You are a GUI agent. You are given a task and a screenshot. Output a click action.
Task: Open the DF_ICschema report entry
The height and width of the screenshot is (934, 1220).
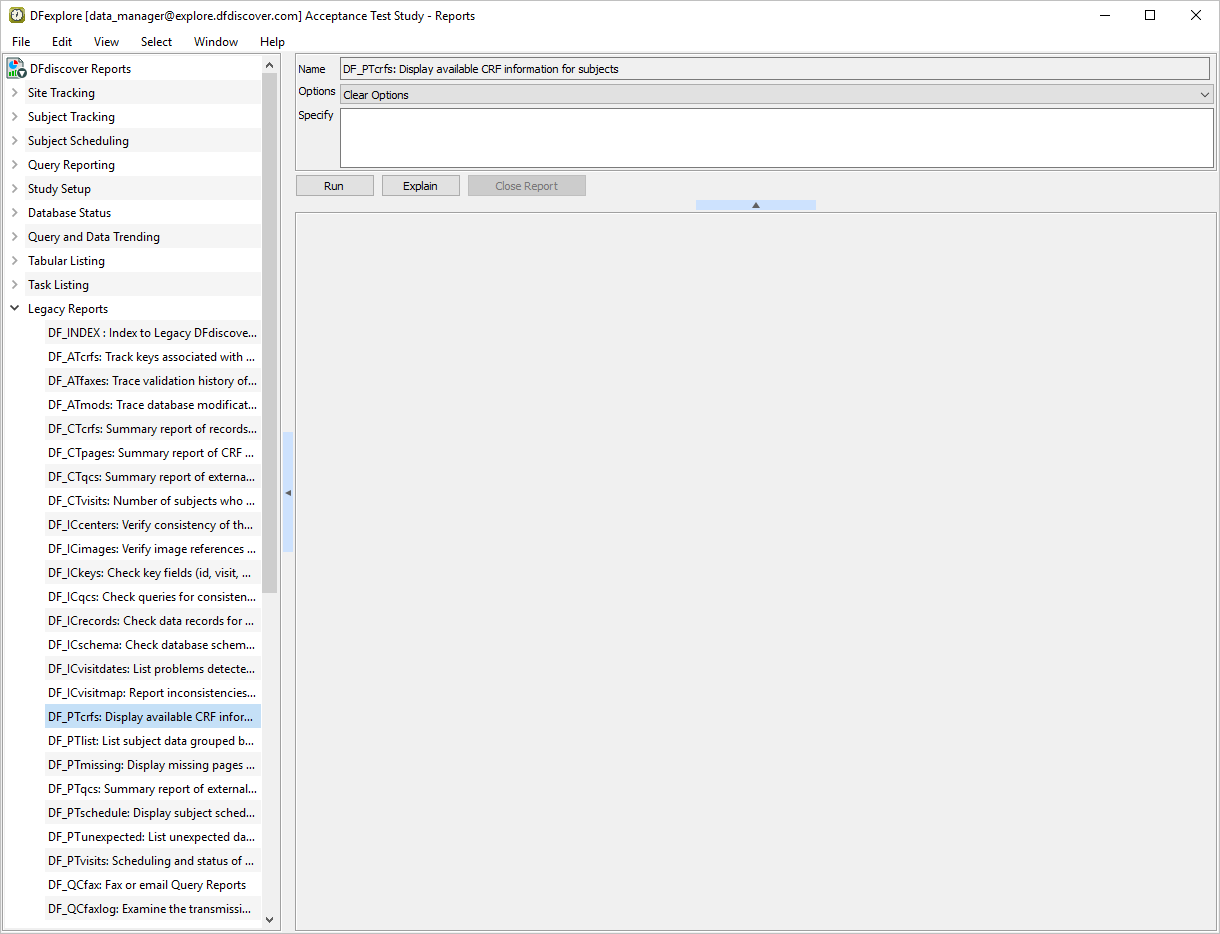click(x=151, y=645)
